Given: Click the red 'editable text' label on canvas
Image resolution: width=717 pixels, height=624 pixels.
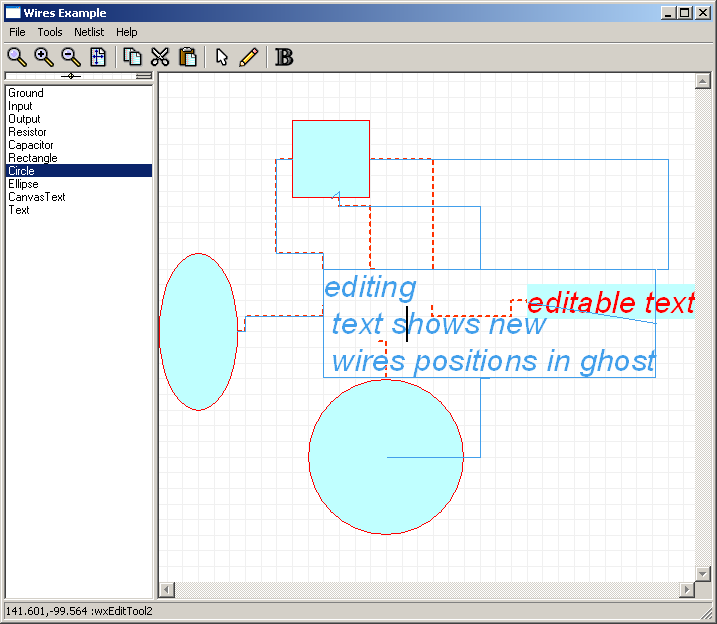Looking at the screenshot, I should click(x=610, y=303).
